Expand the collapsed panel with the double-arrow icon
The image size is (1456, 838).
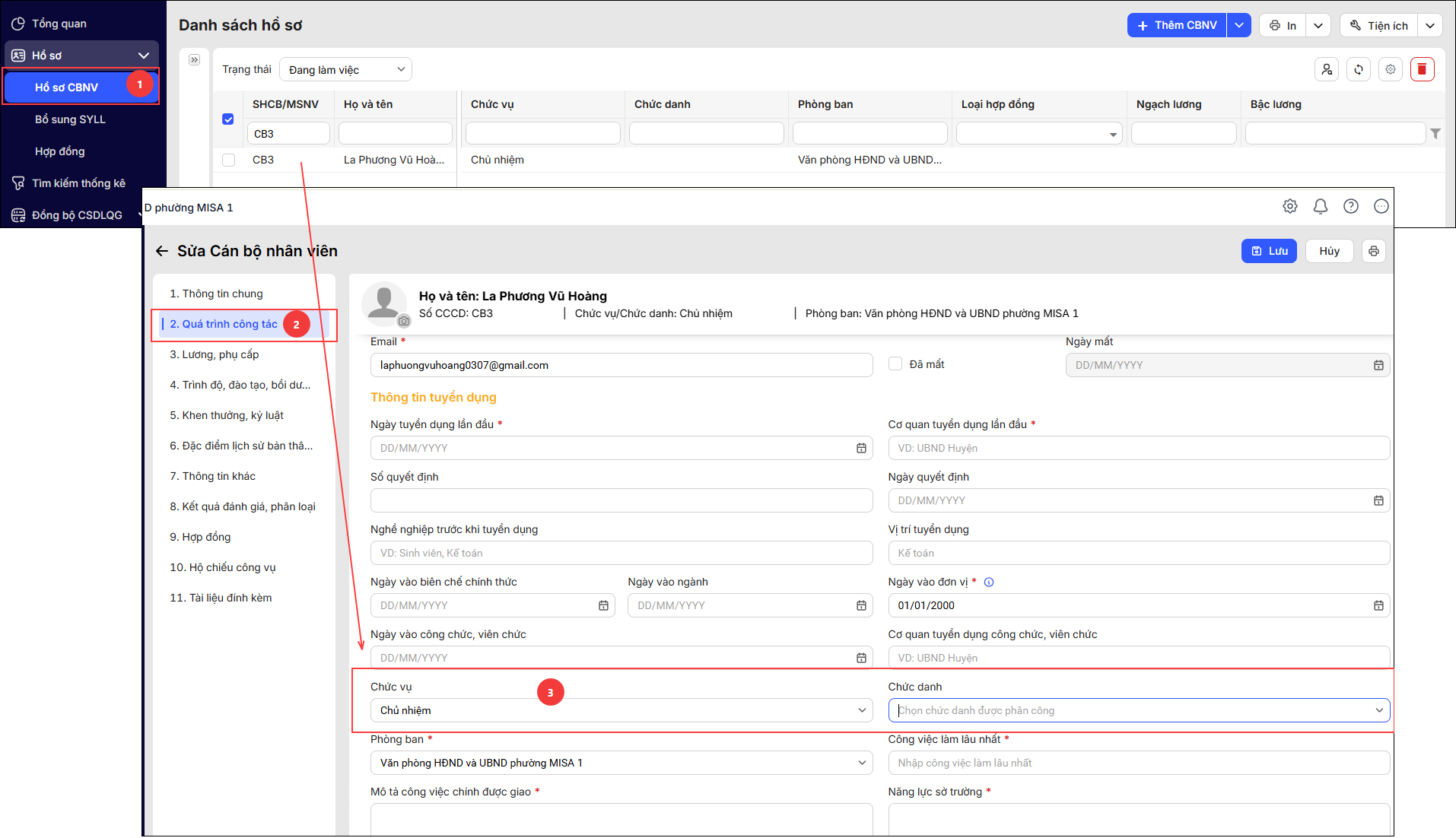[195, 59]
